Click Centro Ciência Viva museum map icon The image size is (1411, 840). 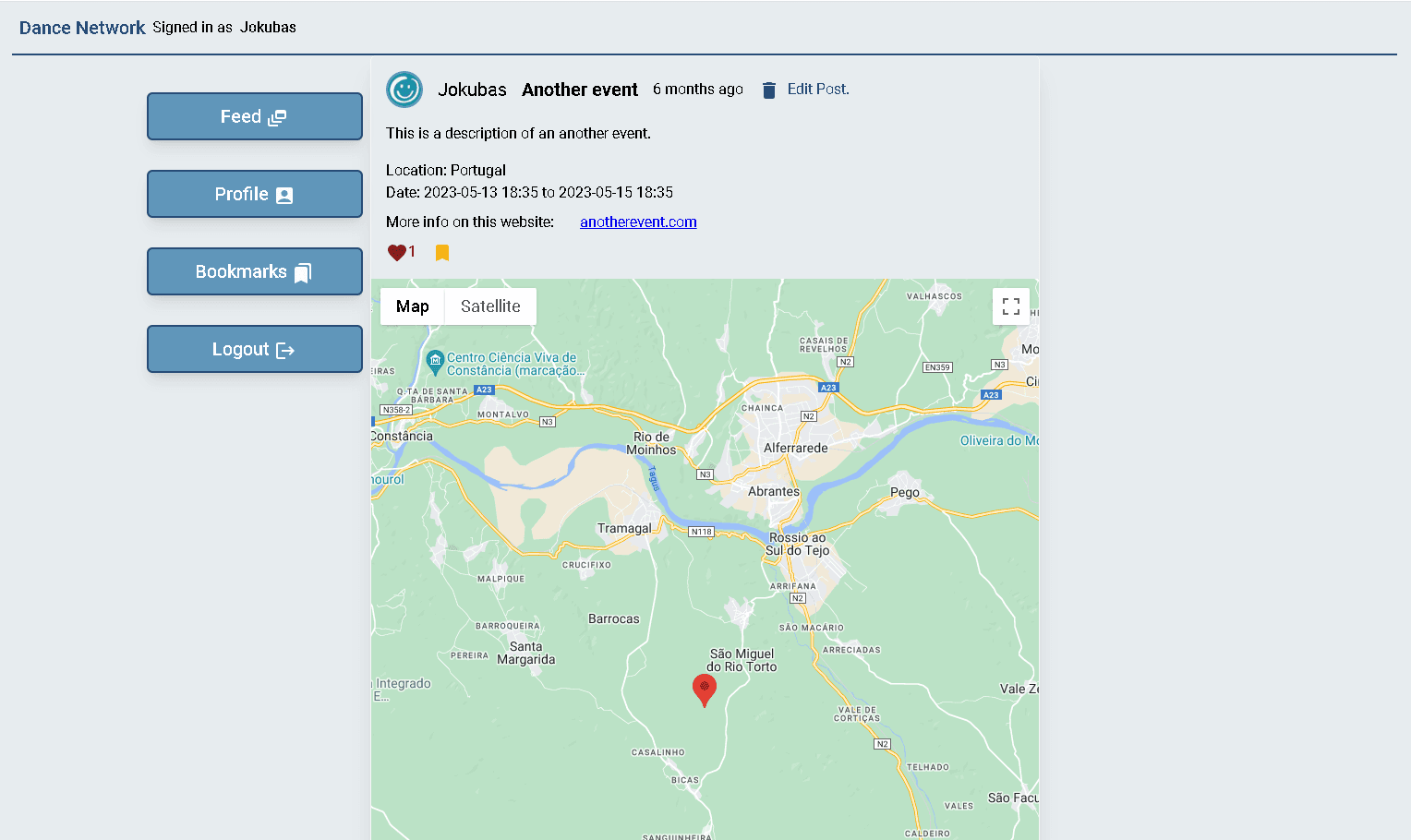435,362
